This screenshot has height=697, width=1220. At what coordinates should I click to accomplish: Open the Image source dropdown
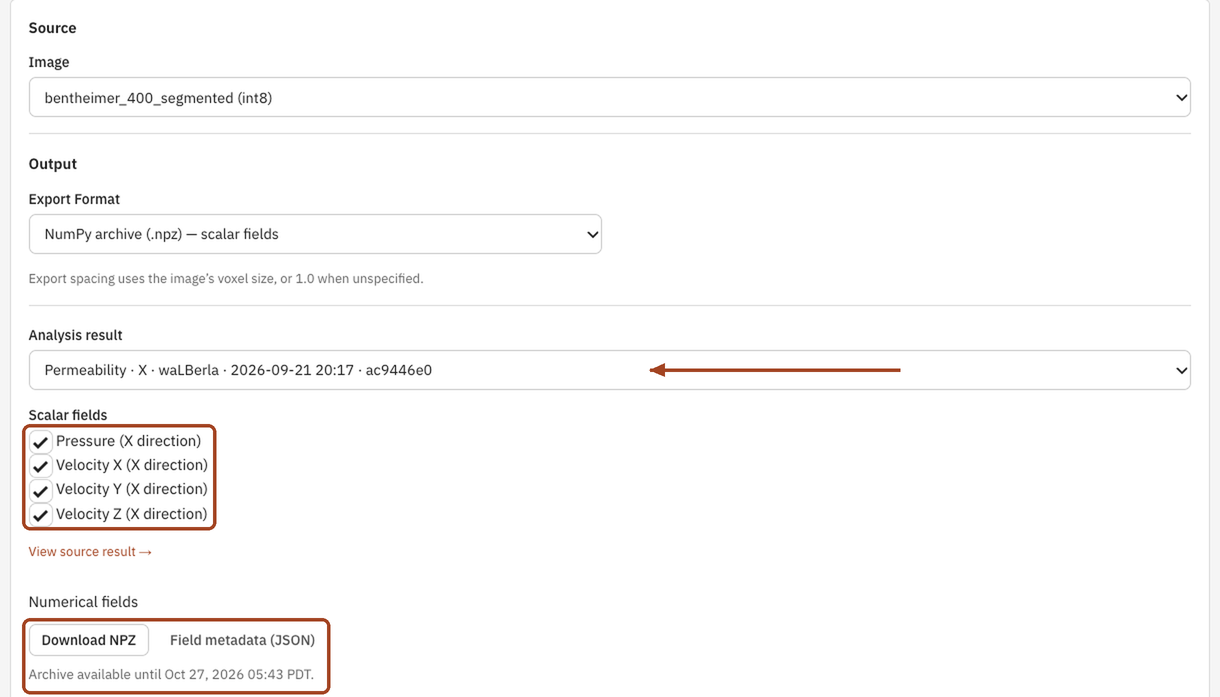[609, 98]
